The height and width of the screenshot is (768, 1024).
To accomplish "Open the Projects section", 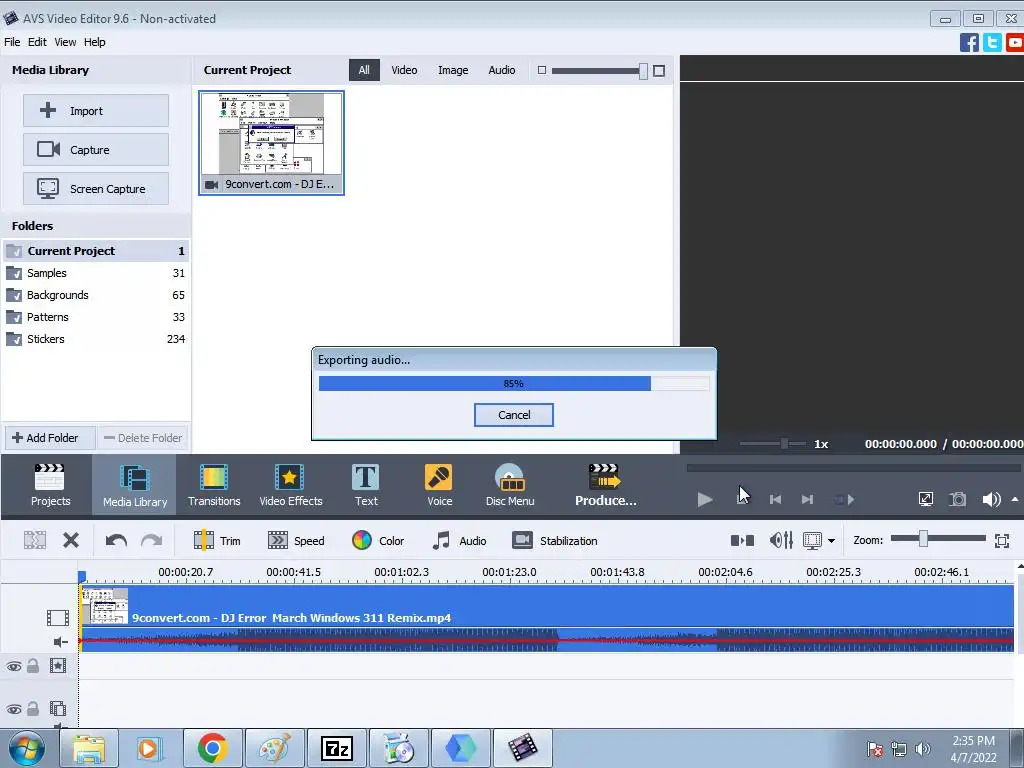I will (x=50, y=485).
